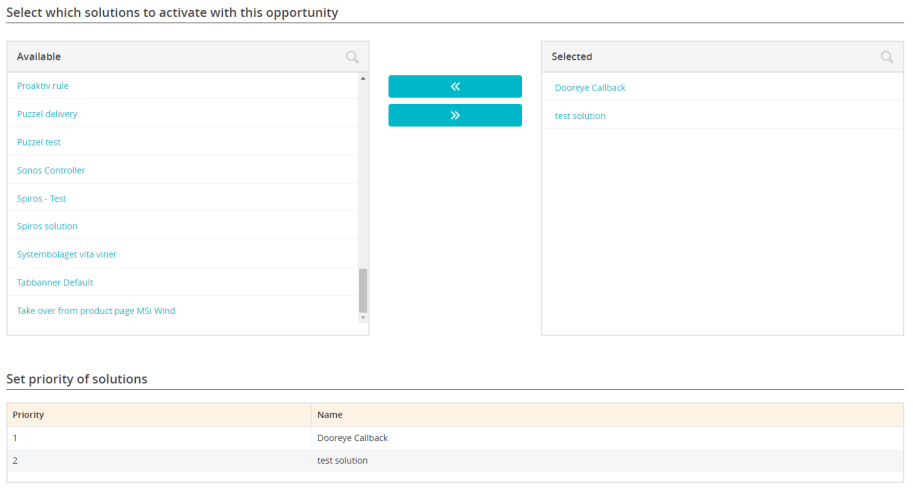Choose Systembolaget vita viner solution
This screenshot has width=913, height=500.
tap(67, 254)
